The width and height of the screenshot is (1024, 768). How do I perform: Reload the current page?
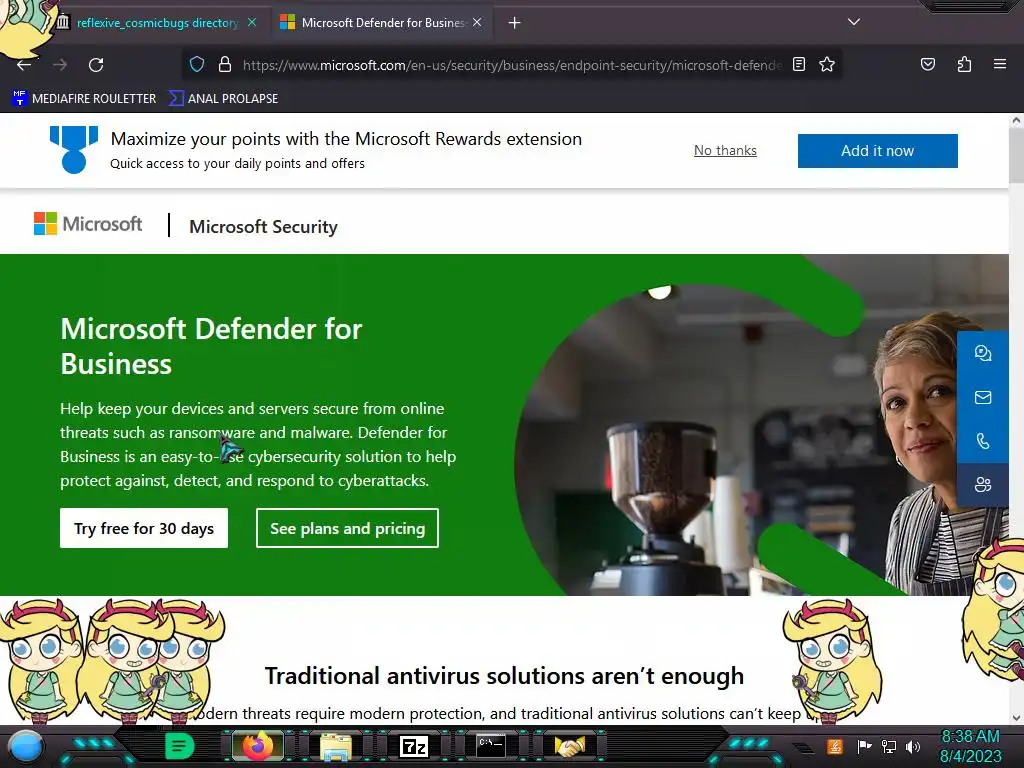click(96, 65)
